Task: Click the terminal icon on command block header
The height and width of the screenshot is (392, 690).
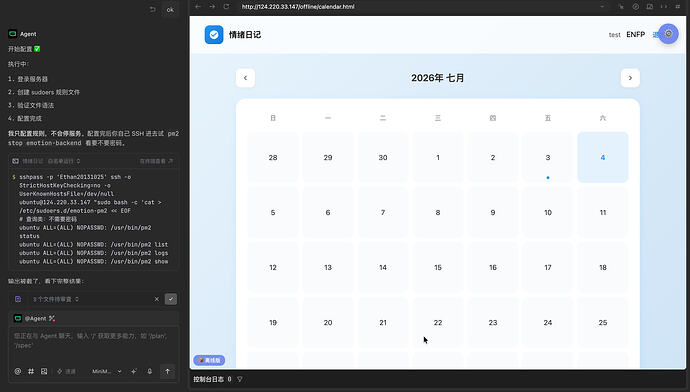Action: pyautogui.click(x=15, y=161)
